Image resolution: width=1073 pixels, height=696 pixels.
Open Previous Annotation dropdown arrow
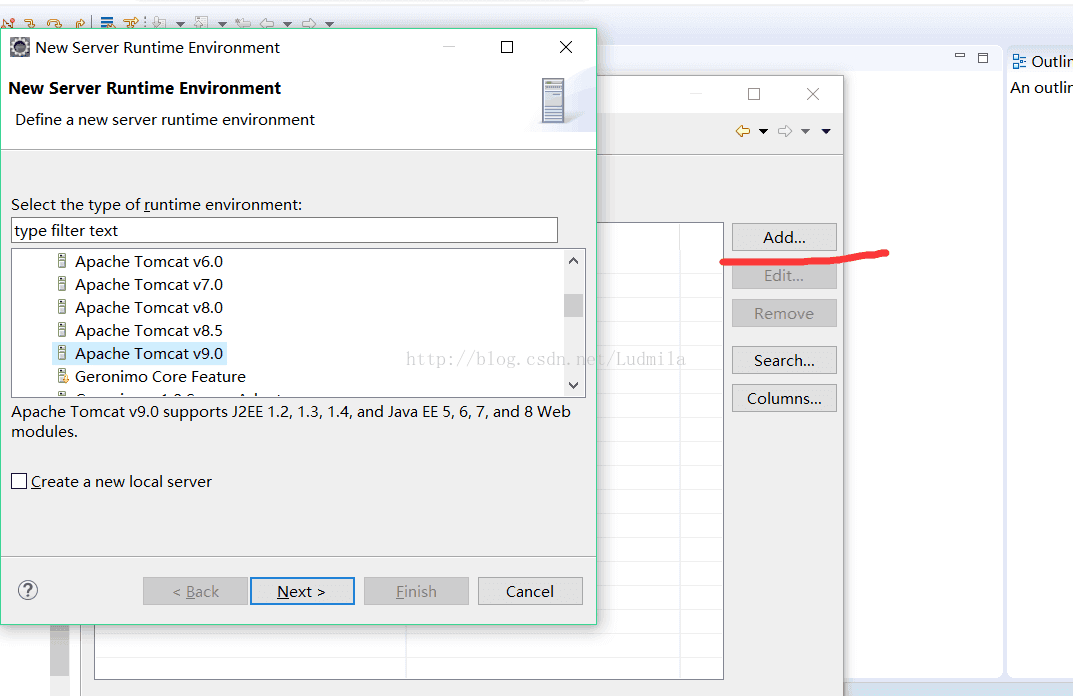[x=222, y=24]
